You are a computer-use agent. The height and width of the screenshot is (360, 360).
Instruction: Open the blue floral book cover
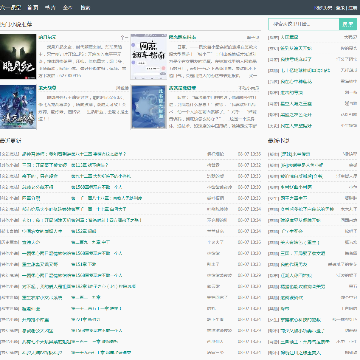coord(149,107)
